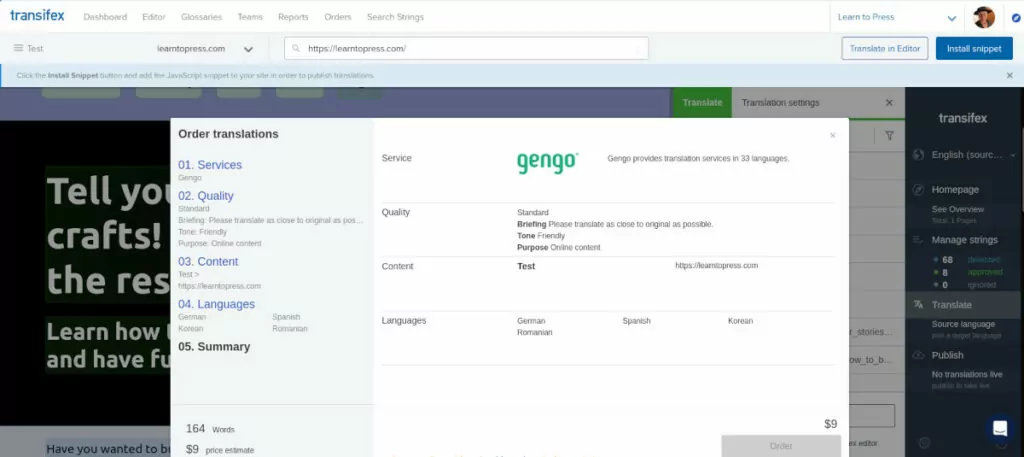Open the user avatar profile menu
1024x457 pixels.
click(984, 18)
